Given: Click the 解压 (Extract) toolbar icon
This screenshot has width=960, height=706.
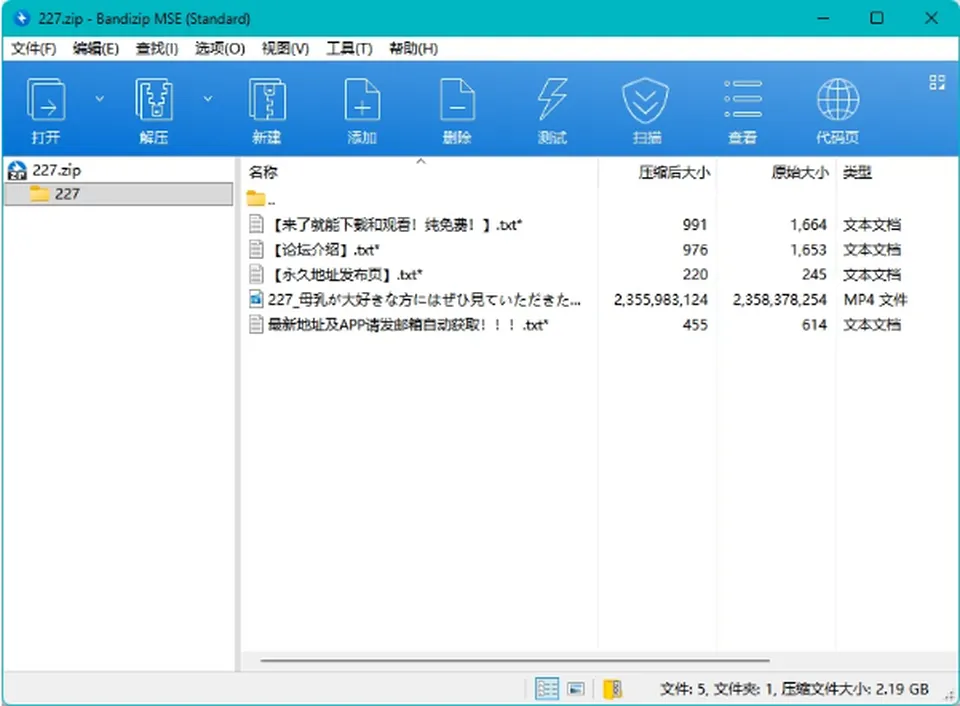Looking at the screenshot, I should [x=154, y=109].
